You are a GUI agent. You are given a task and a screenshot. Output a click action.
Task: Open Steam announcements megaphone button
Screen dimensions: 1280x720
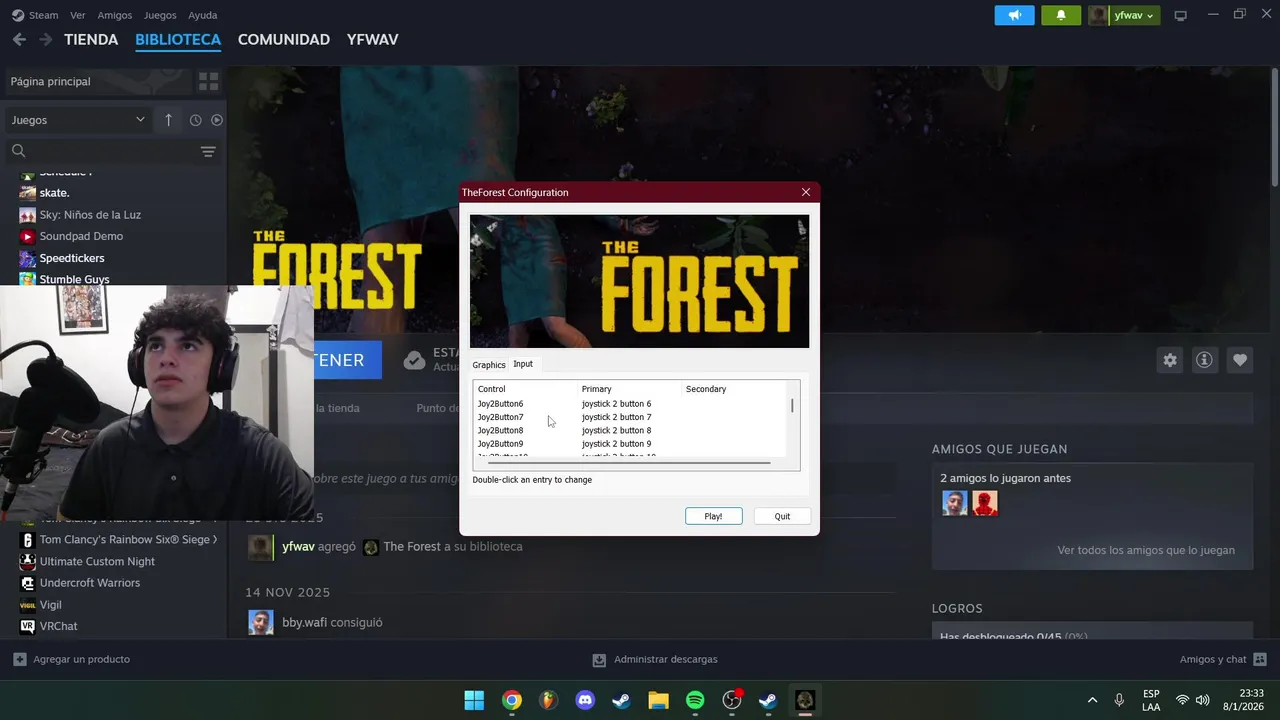coord(1014,15)
